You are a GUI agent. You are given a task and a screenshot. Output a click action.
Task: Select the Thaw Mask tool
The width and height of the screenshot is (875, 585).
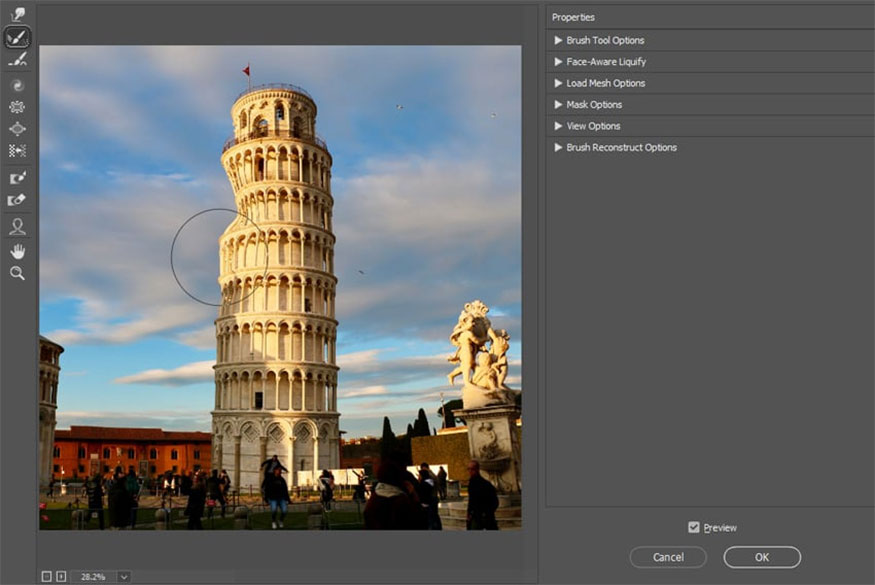pyautogui.click(x=17, y=199)
